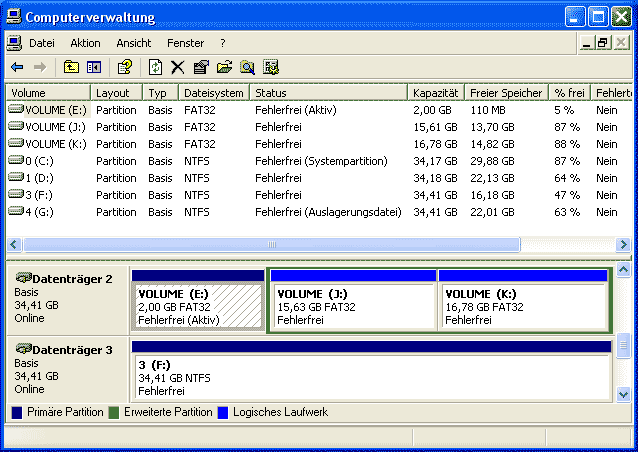Click the Up one level folder icon
The width and height of the screenshot is (638, 452).
click(x=71, y=67)
